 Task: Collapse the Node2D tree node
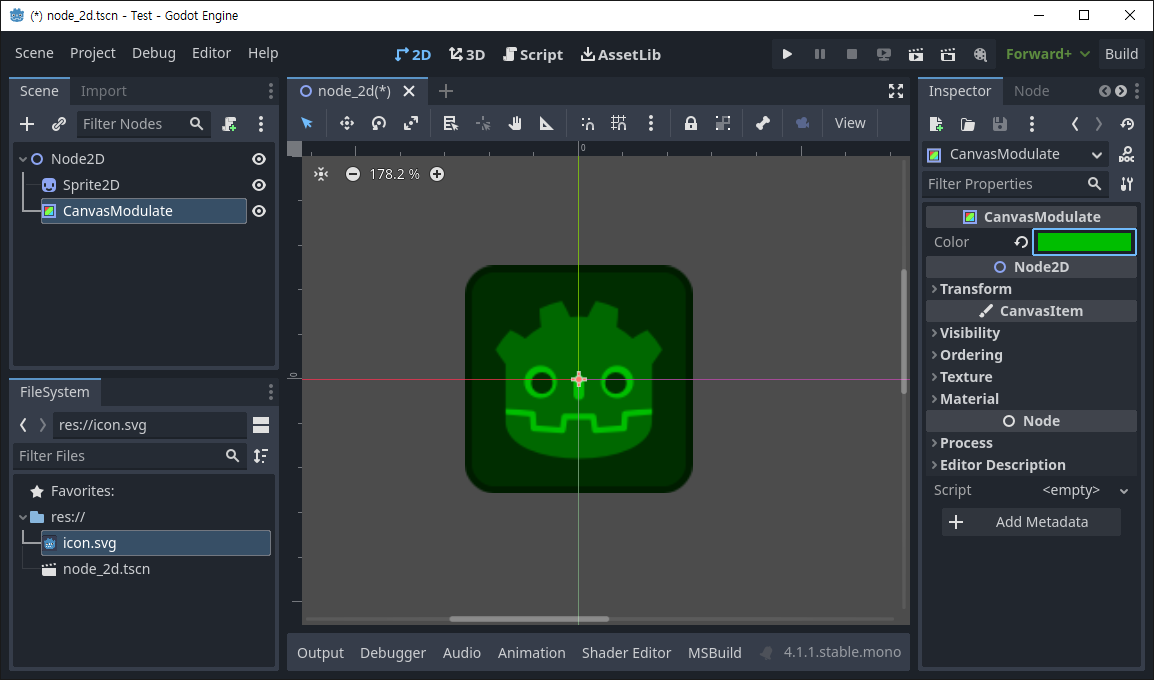23,159
